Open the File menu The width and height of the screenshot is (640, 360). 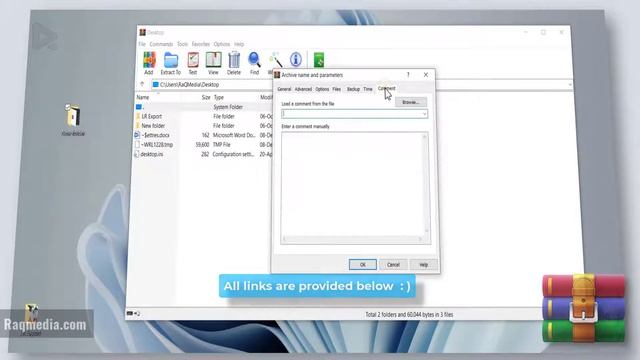(x=142, y=44)
